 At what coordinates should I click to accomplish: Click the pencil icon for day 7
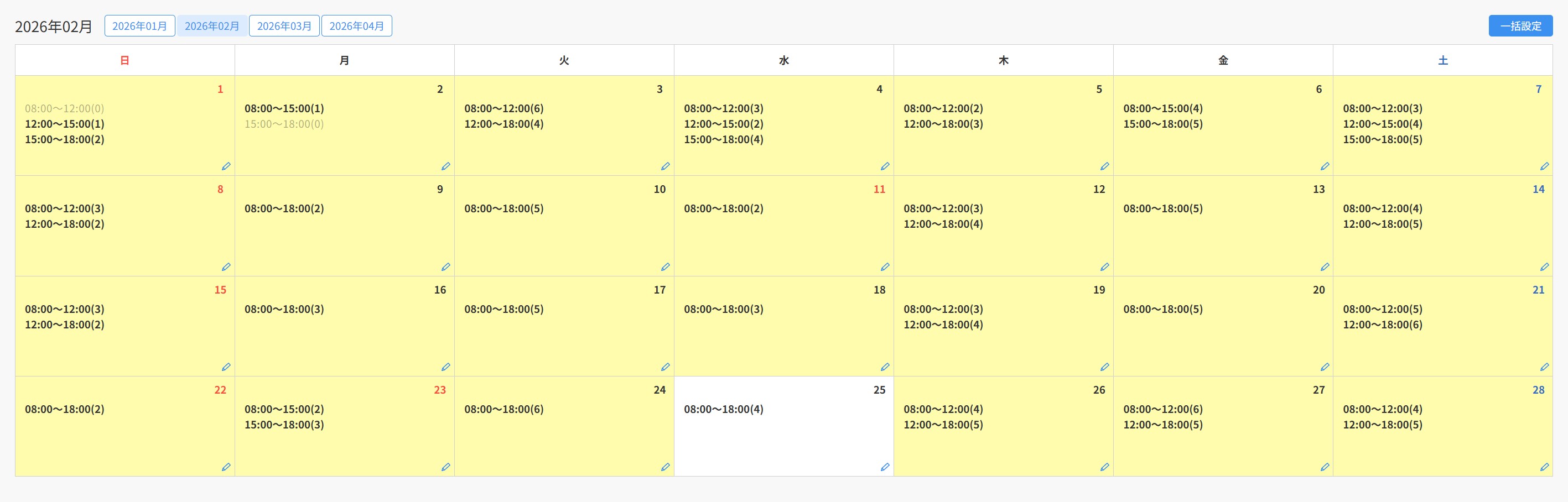1544,166
